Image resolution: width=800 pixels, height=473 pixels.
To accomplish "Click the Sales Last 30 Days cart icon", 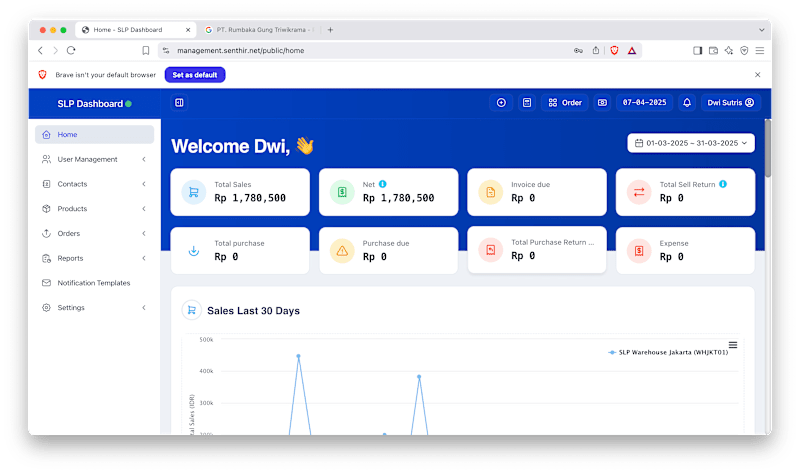I will pyautogui.click(x=192, y=310).
